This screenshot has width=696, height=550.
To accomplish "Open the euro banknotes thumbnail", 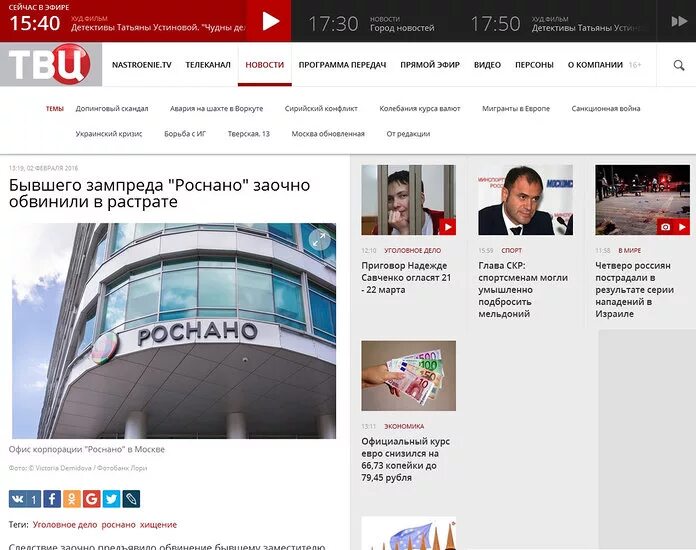I will (x=408, y=376).
